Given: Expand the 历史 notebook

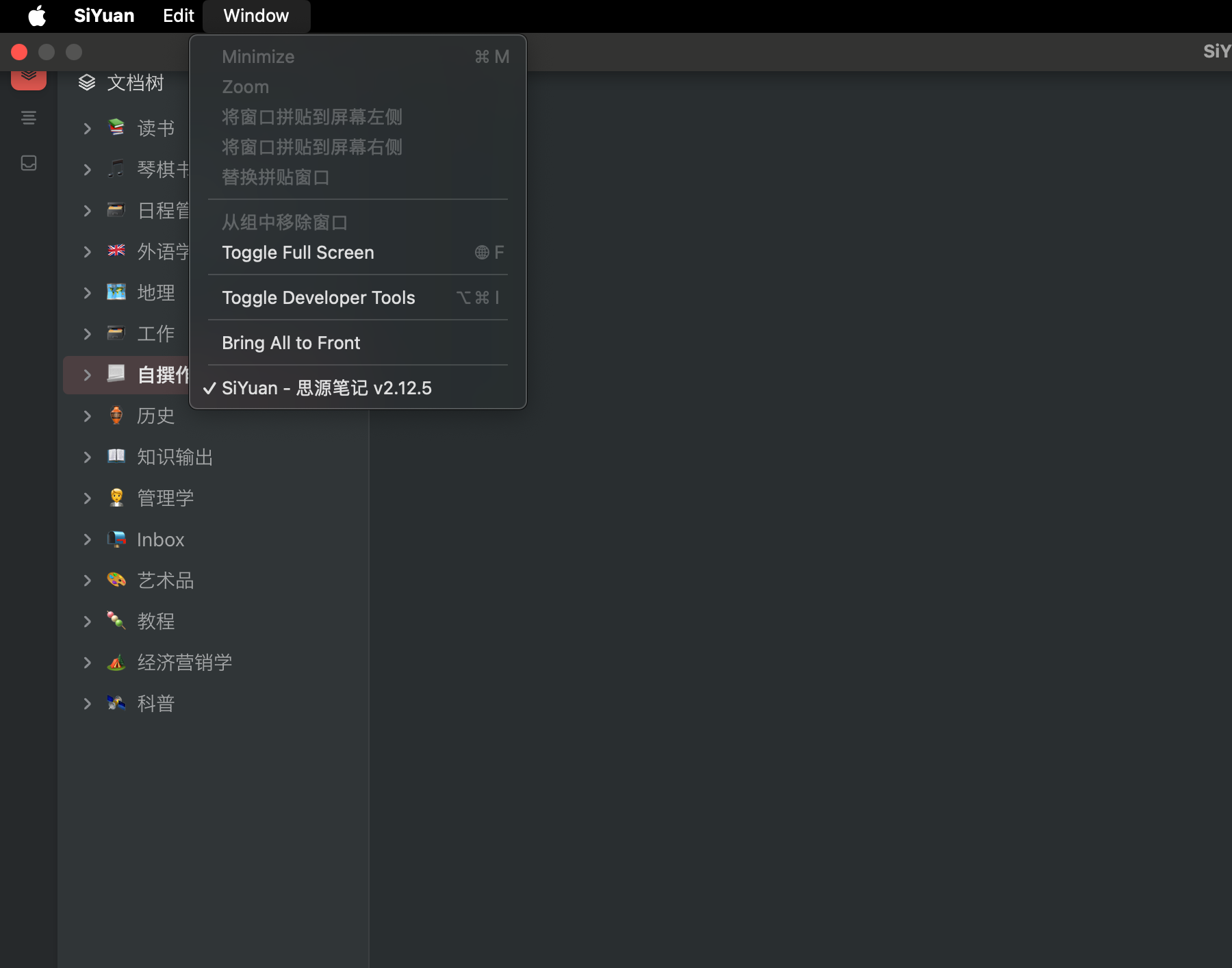Looking at the screenshot, I should click(87, 416).
